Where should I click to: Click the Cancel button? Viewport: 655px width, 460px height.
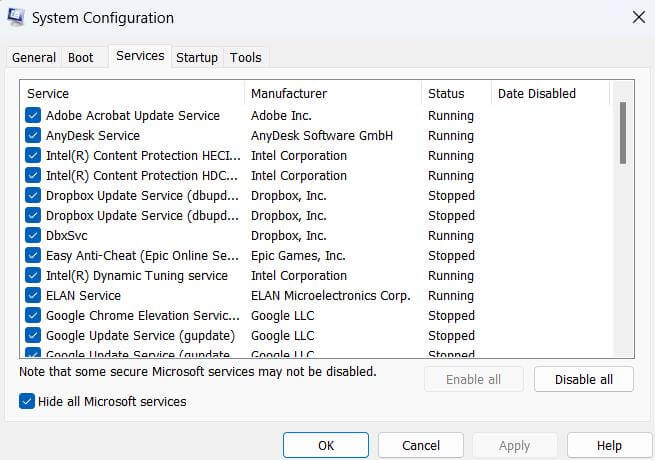click(x=421, y=445)
